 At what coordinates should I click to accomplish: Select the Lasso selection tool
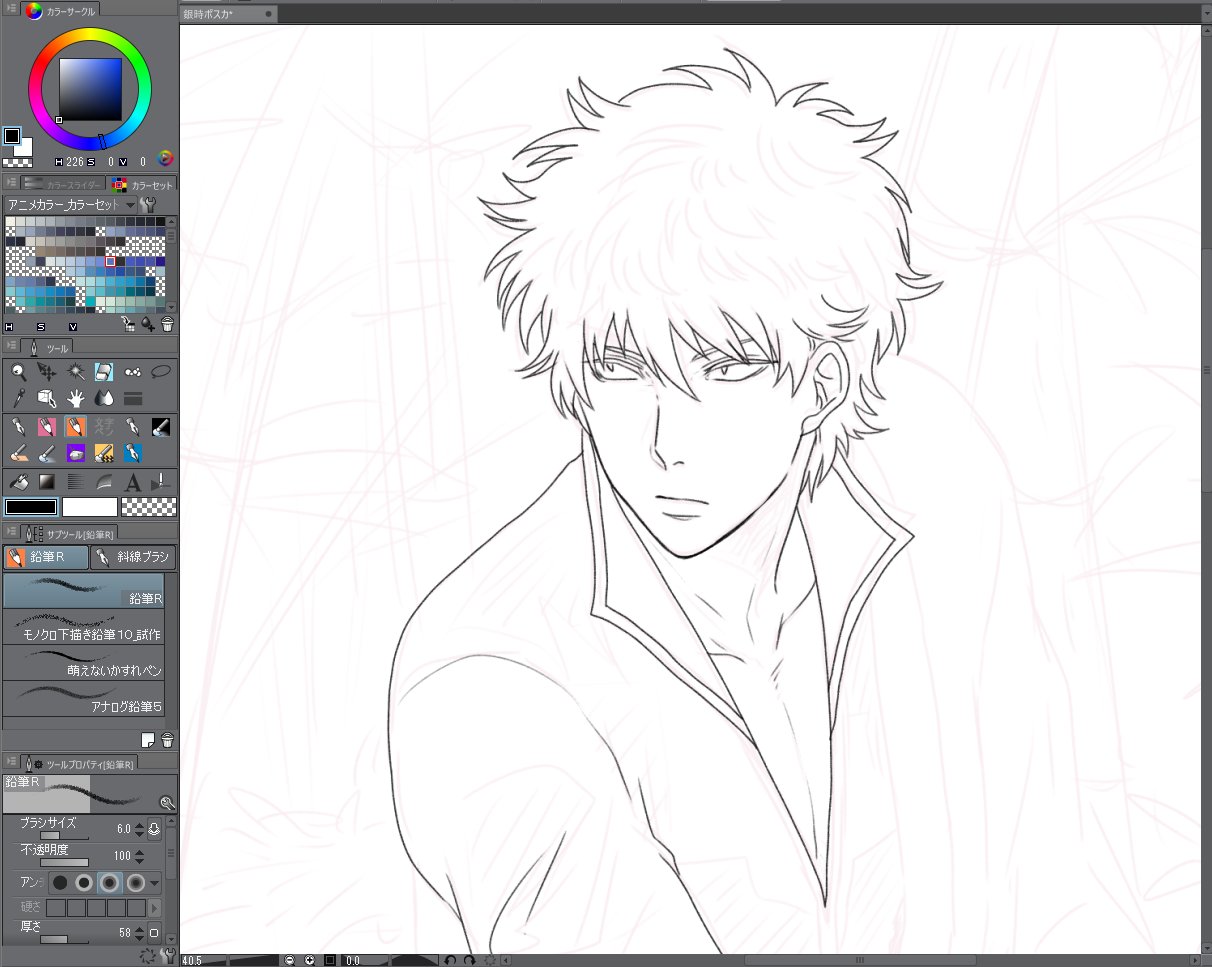[x=161, y=372]
